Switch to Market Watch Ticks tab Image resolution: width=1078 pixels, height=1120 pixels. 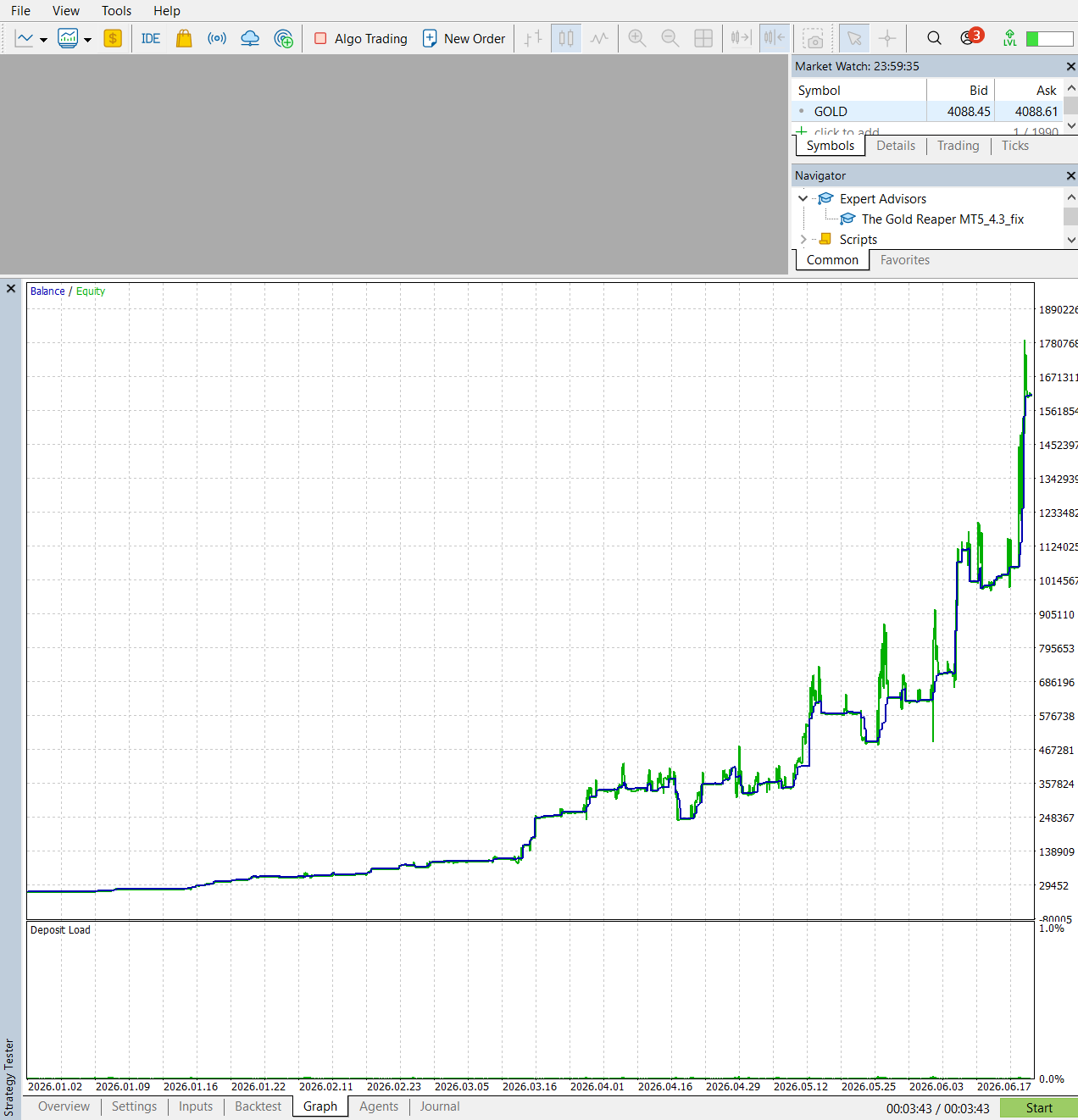tap(1015, 146)
